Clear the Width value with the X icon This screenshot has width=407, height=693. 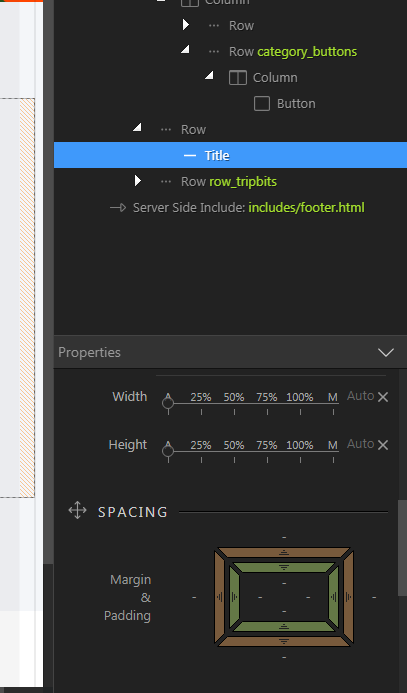click(x=383, y=397)
